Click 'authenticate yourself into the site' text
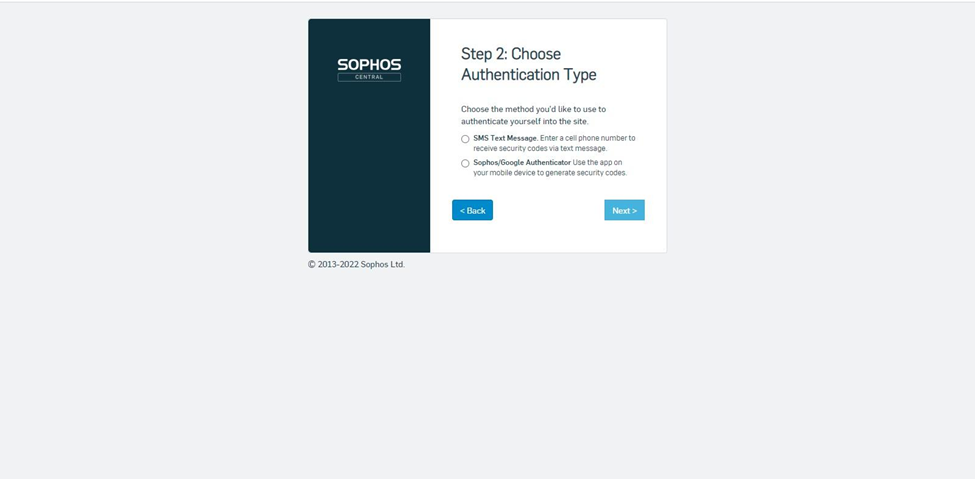This screenshot has width=975, height=479. click(x=524, y=121)
